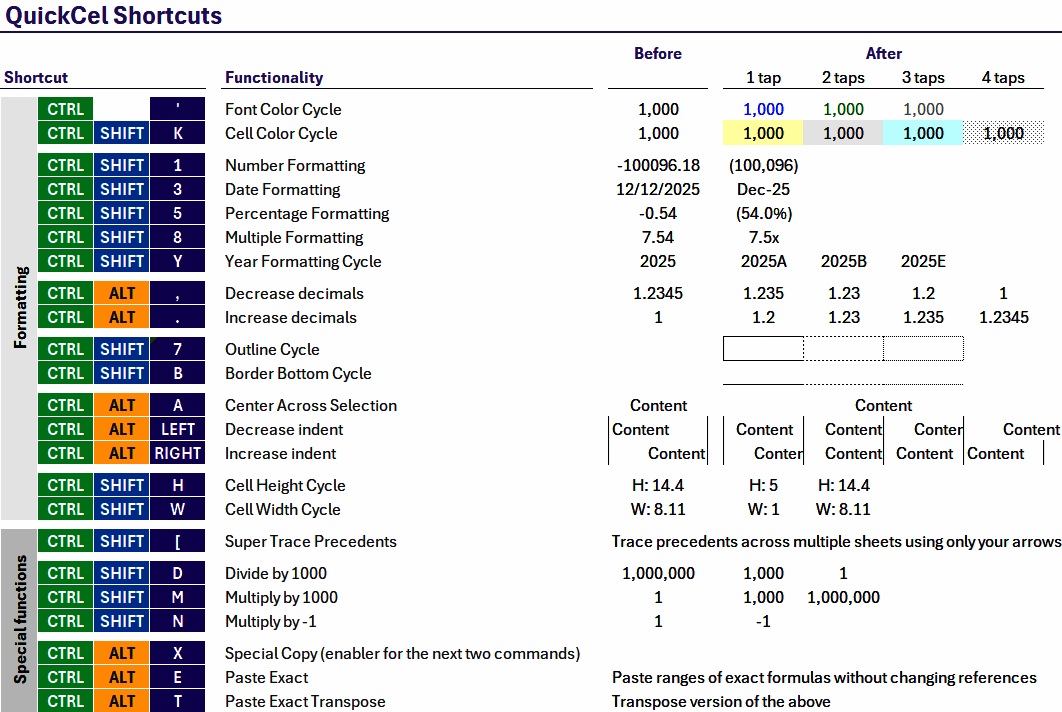Select the (54.0%) percentage cell

763,213
